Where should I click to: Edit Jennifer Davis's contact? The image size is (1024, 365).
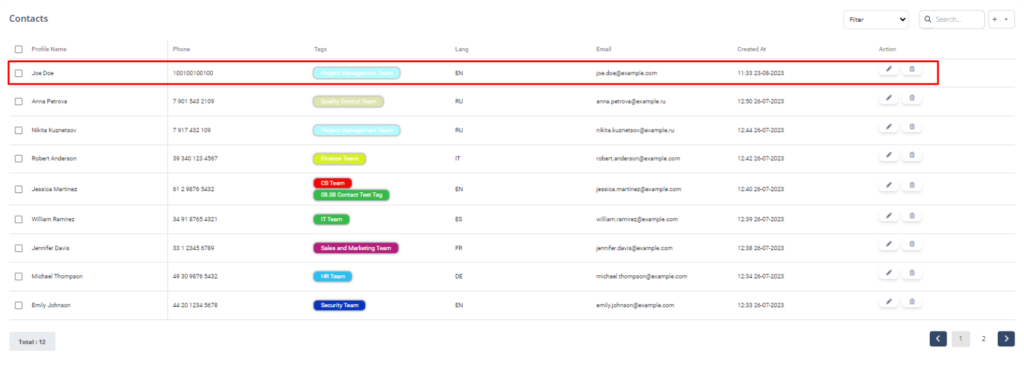tap(888, 244)
